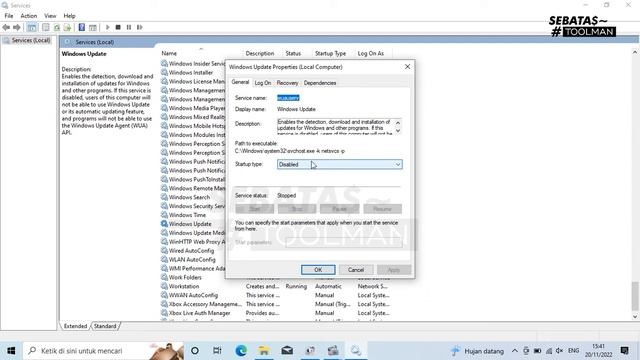The image size is (640, 360).
Task: Switch to the Dependencies tab
Action: pos(320,83)
